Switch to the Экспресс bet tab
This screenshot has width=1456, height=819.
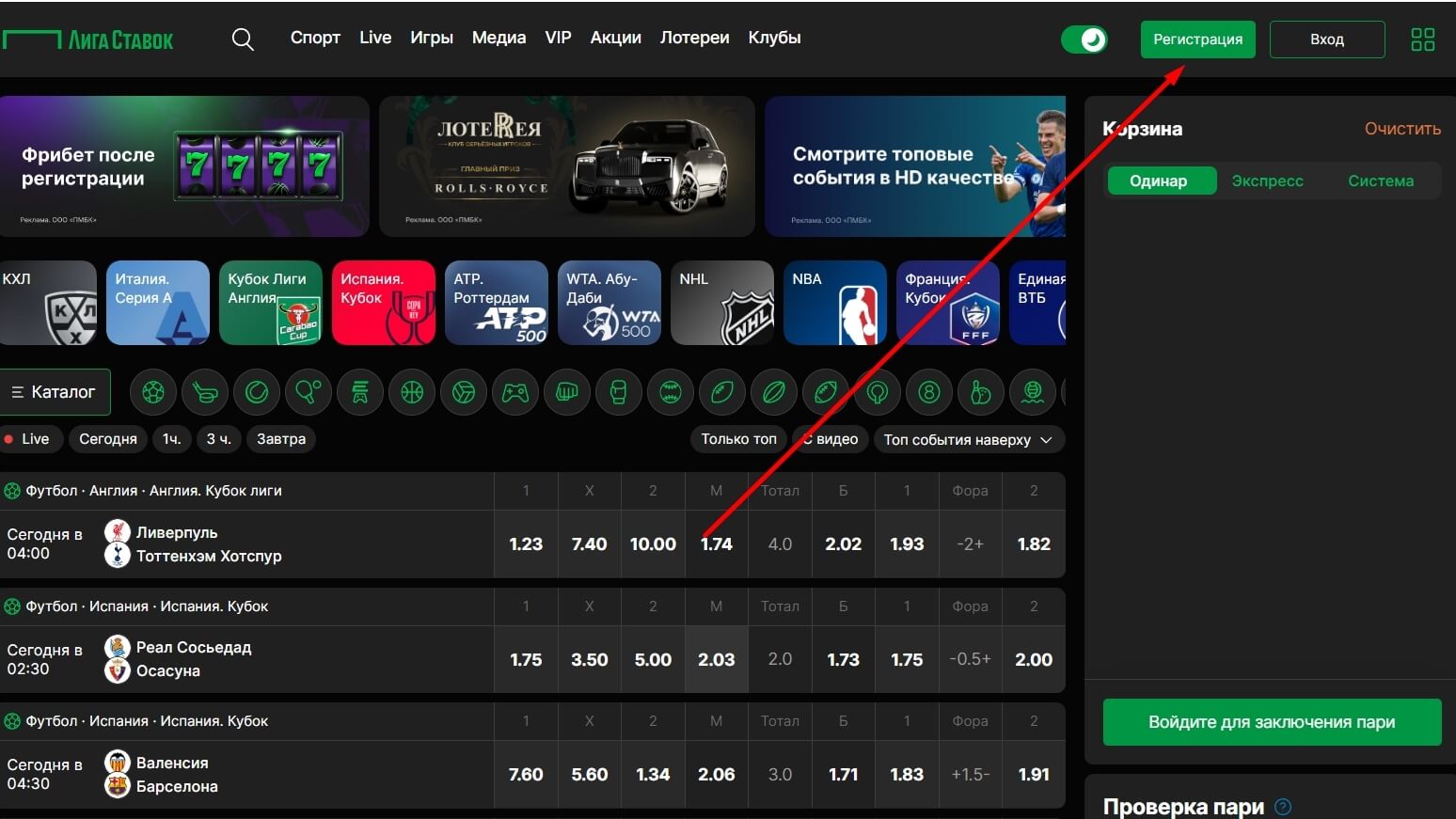point(1268,181)
